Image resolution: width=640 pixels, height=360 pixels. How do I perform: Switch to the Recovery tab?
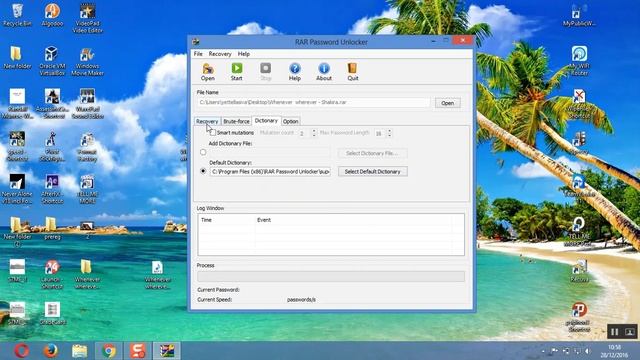207,121
